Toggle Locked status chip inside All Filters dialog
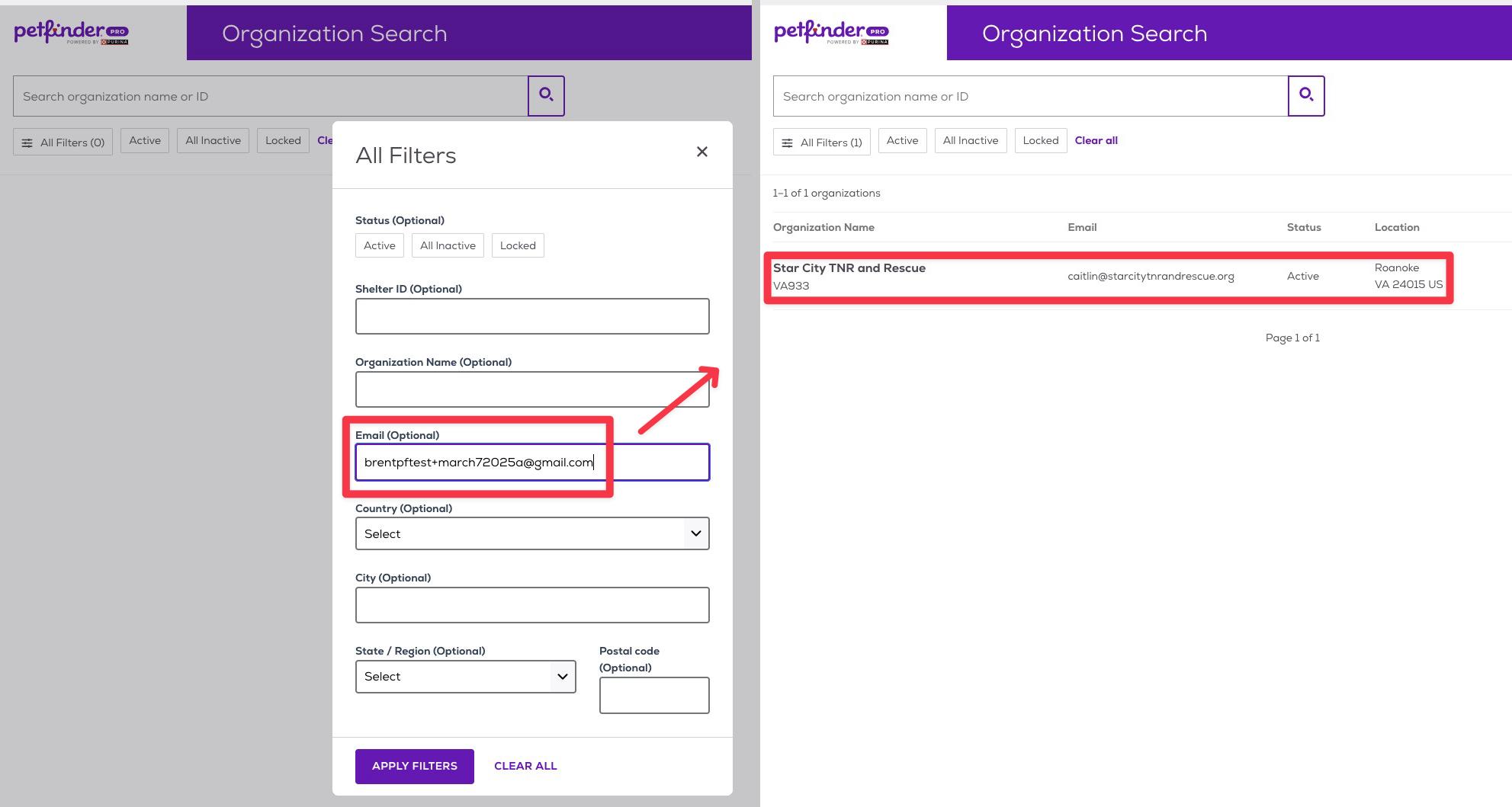The width and height of the screenshot is (1512, 807). (x=518, y=245)
